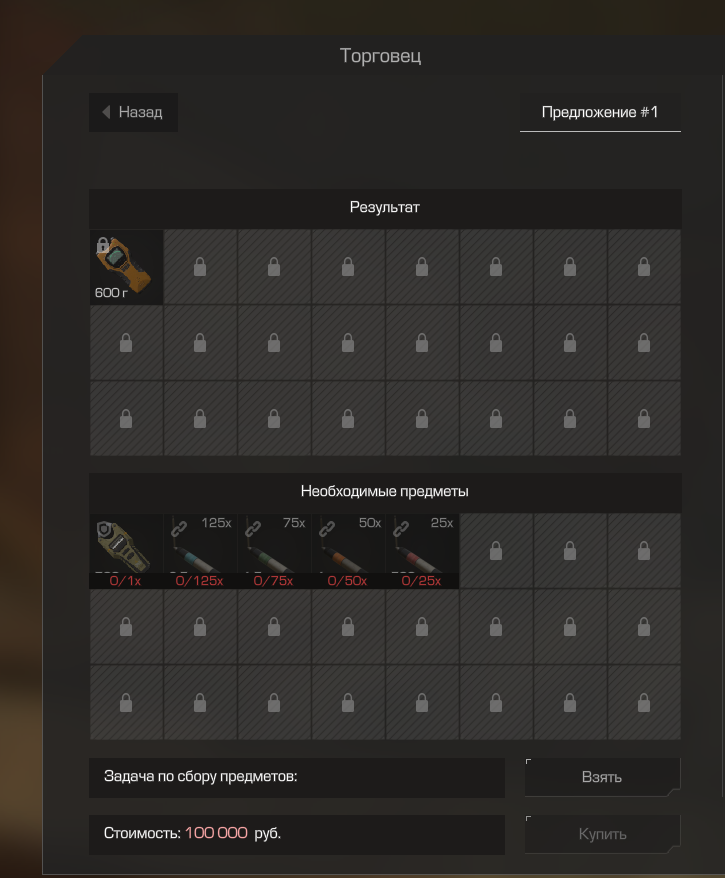The width and height of the screenshot is (725, 878).
Task: Go back with the Назад button
Action: point(133,113)
